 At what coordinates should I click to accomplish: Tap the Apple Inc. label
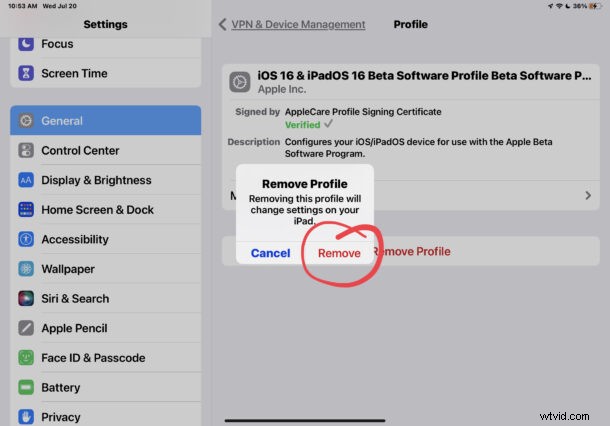[282, 89]
